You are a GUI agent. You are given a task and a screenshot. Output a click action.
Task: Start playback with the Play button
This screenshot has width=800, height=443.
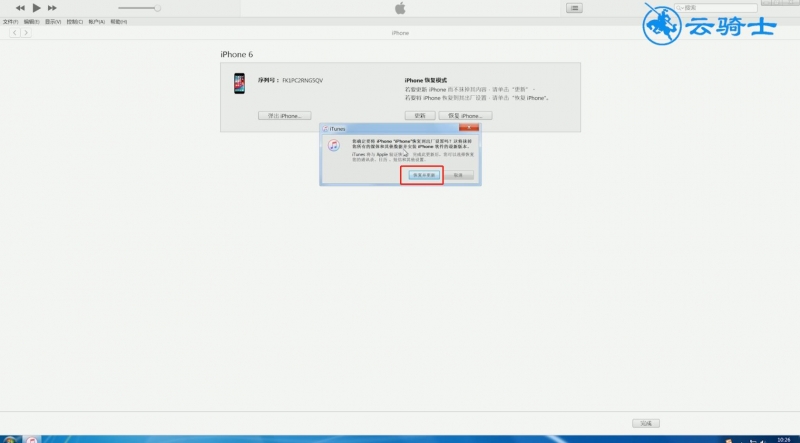coord(36,8)
